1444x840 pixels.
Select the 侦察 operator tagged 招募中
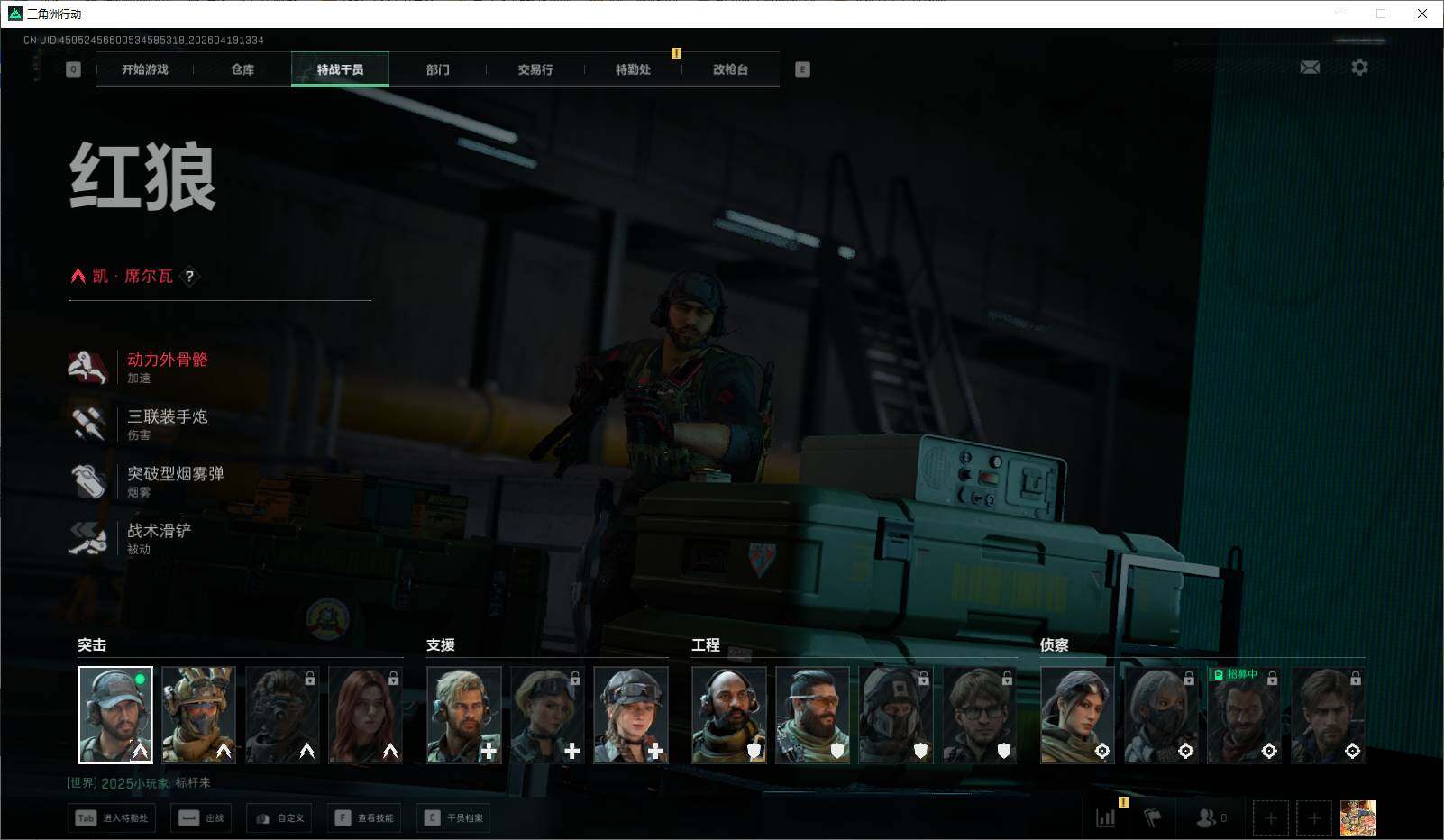(x=1245, y=715)
